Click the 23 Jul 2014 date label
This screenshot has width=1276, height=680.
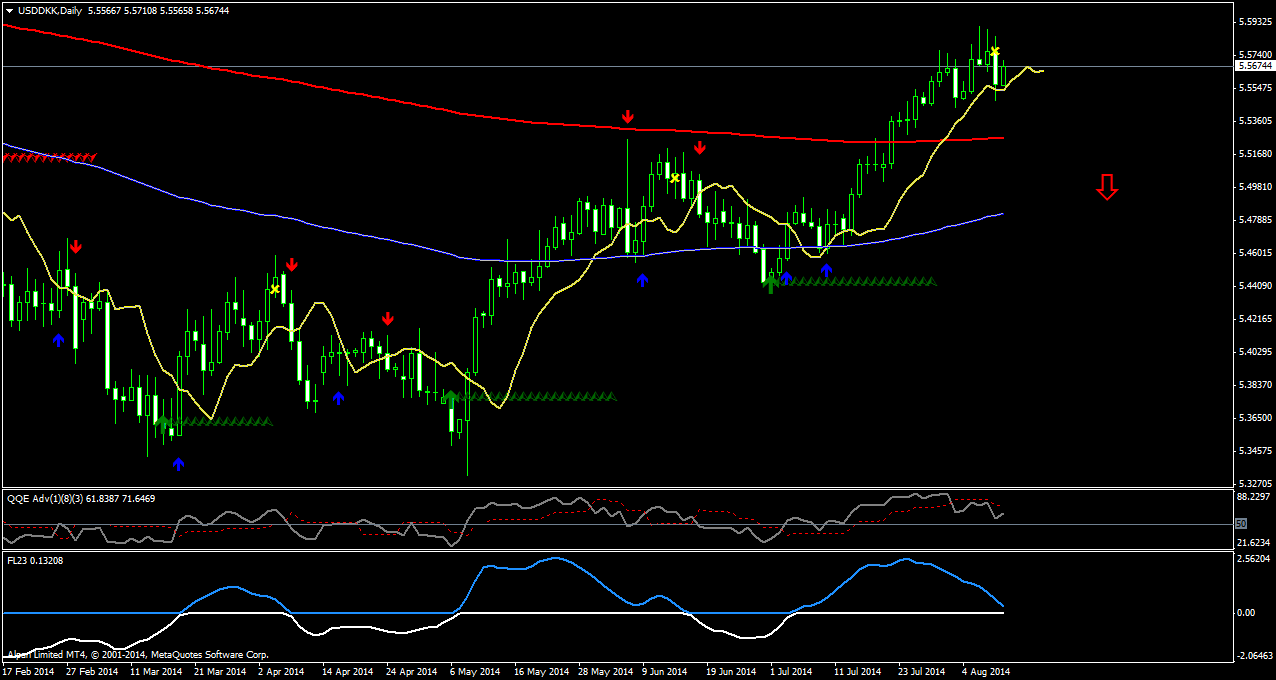click(922, 672)
